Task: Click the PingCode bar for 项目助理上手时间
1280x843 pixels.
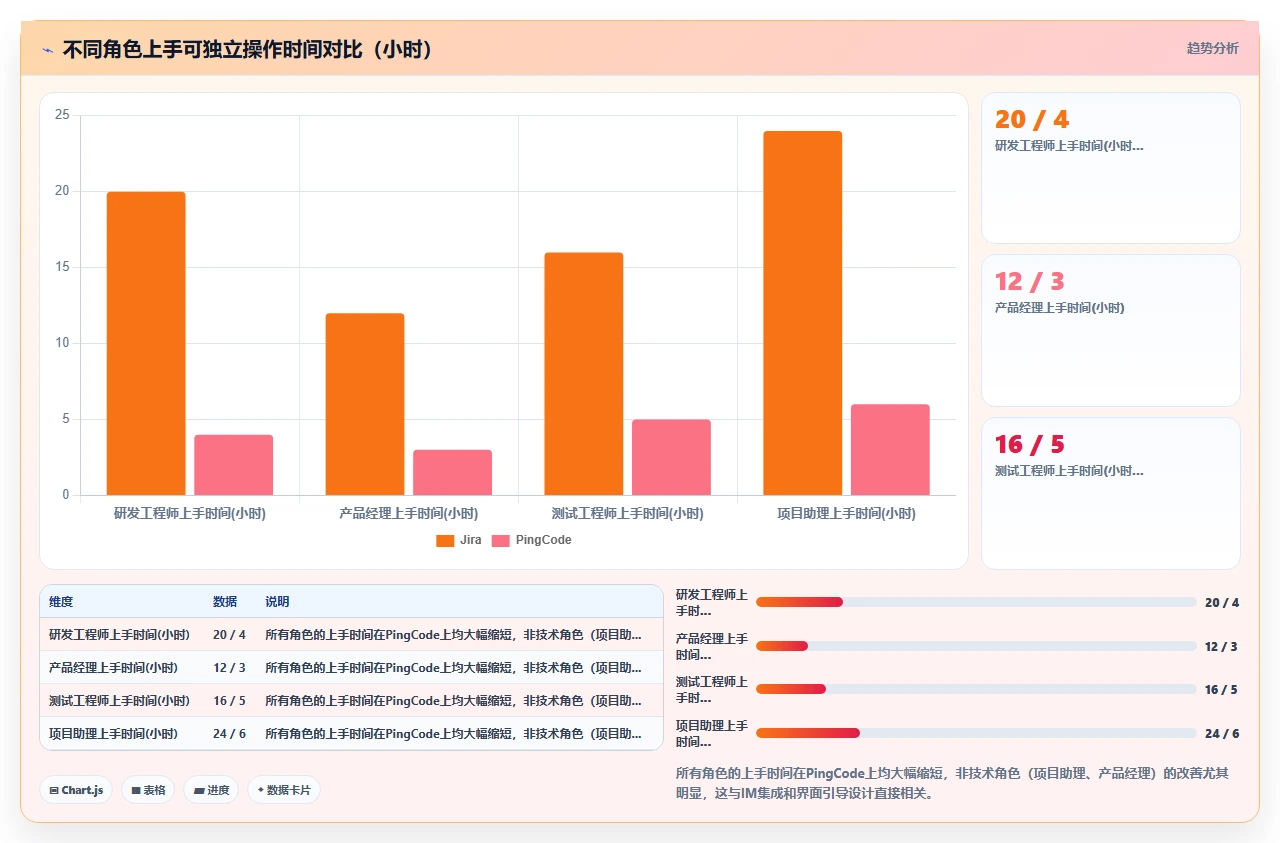Action: [891, 450]
